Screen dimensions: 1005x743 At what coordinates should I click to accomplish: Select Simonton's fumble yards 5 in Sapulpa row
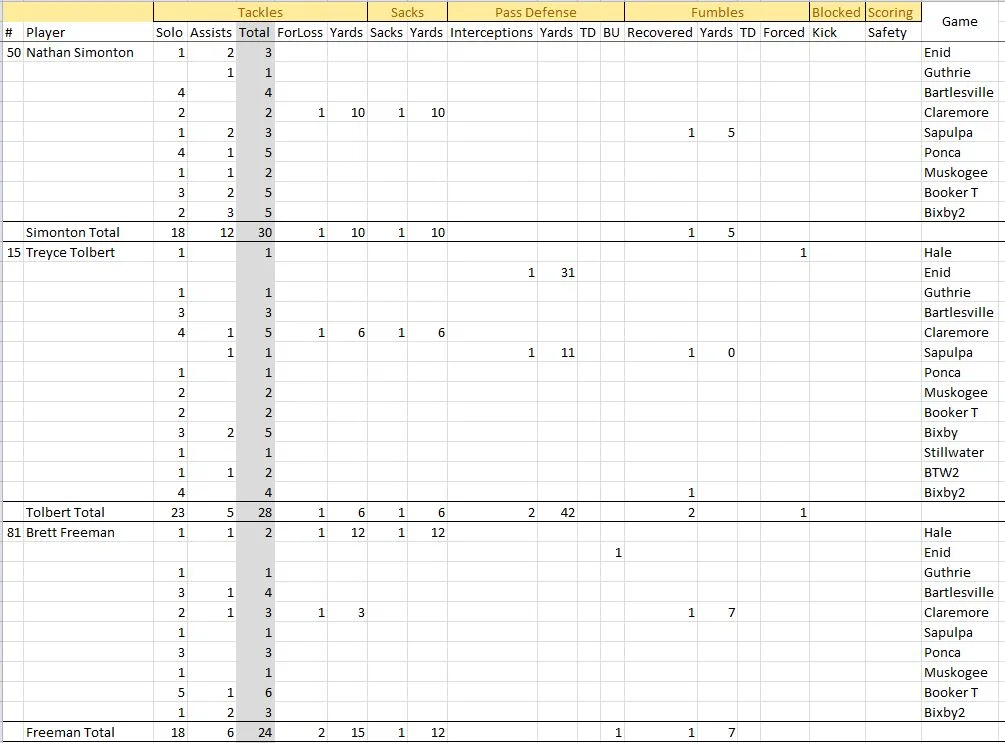click(x=717, y=133)
